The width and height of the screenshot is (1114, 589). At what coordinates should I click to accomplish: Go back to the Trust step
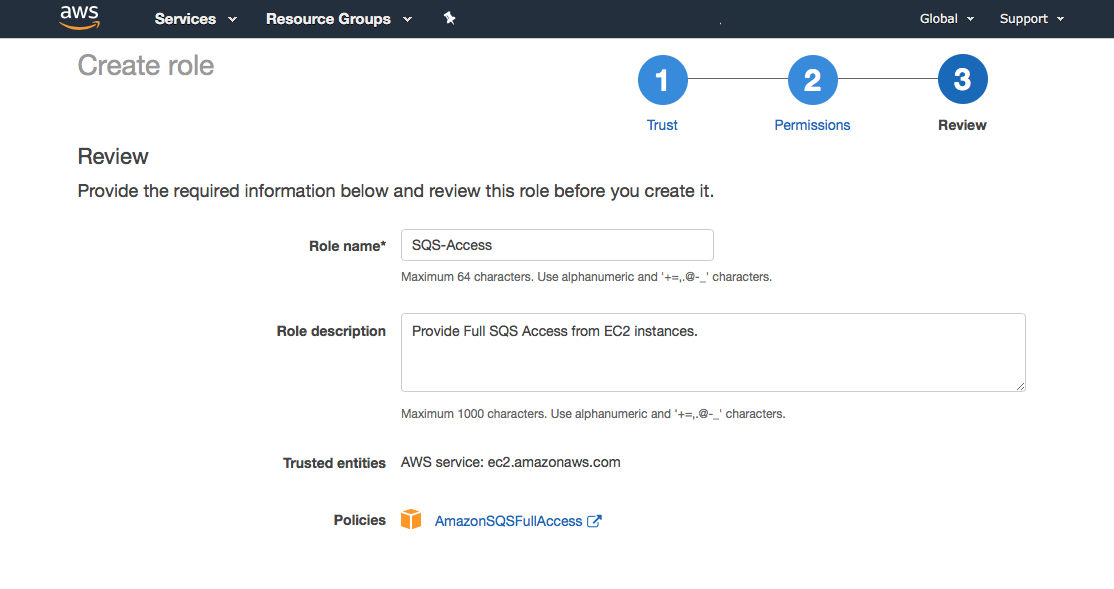point(662,125)
